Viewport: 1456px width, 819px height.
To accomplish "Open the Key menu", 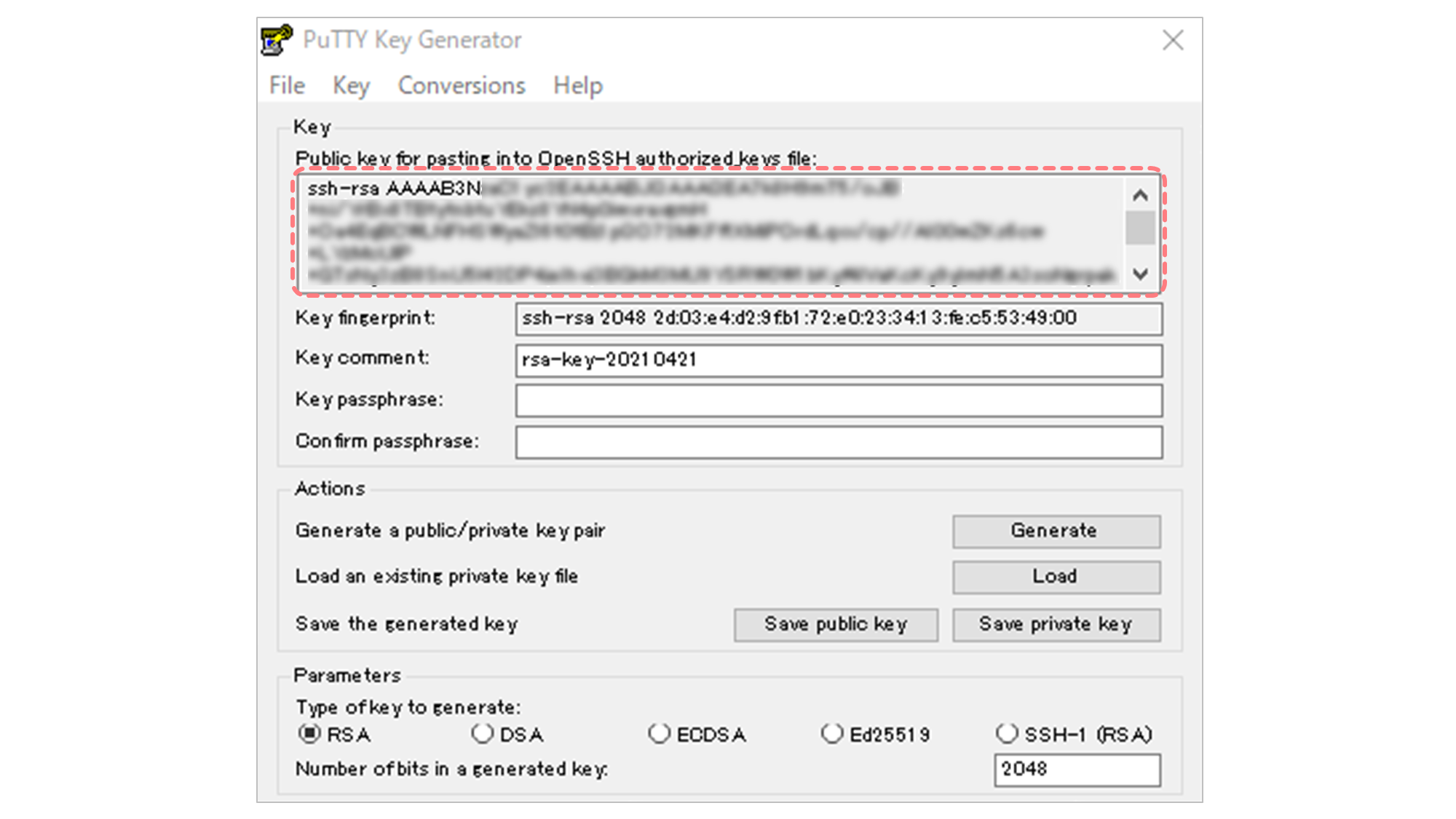I will pos(351,85).
